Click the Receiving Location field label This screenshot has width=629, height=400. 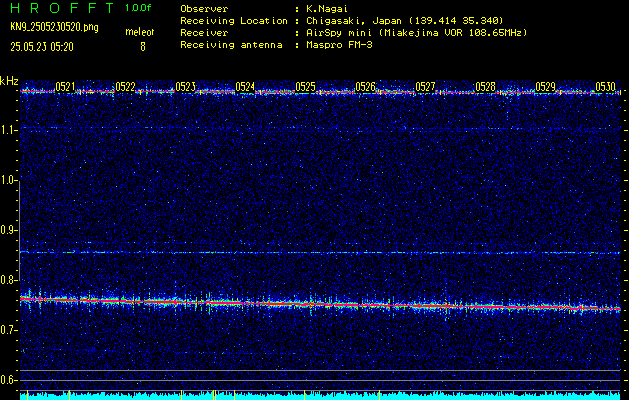234,21
